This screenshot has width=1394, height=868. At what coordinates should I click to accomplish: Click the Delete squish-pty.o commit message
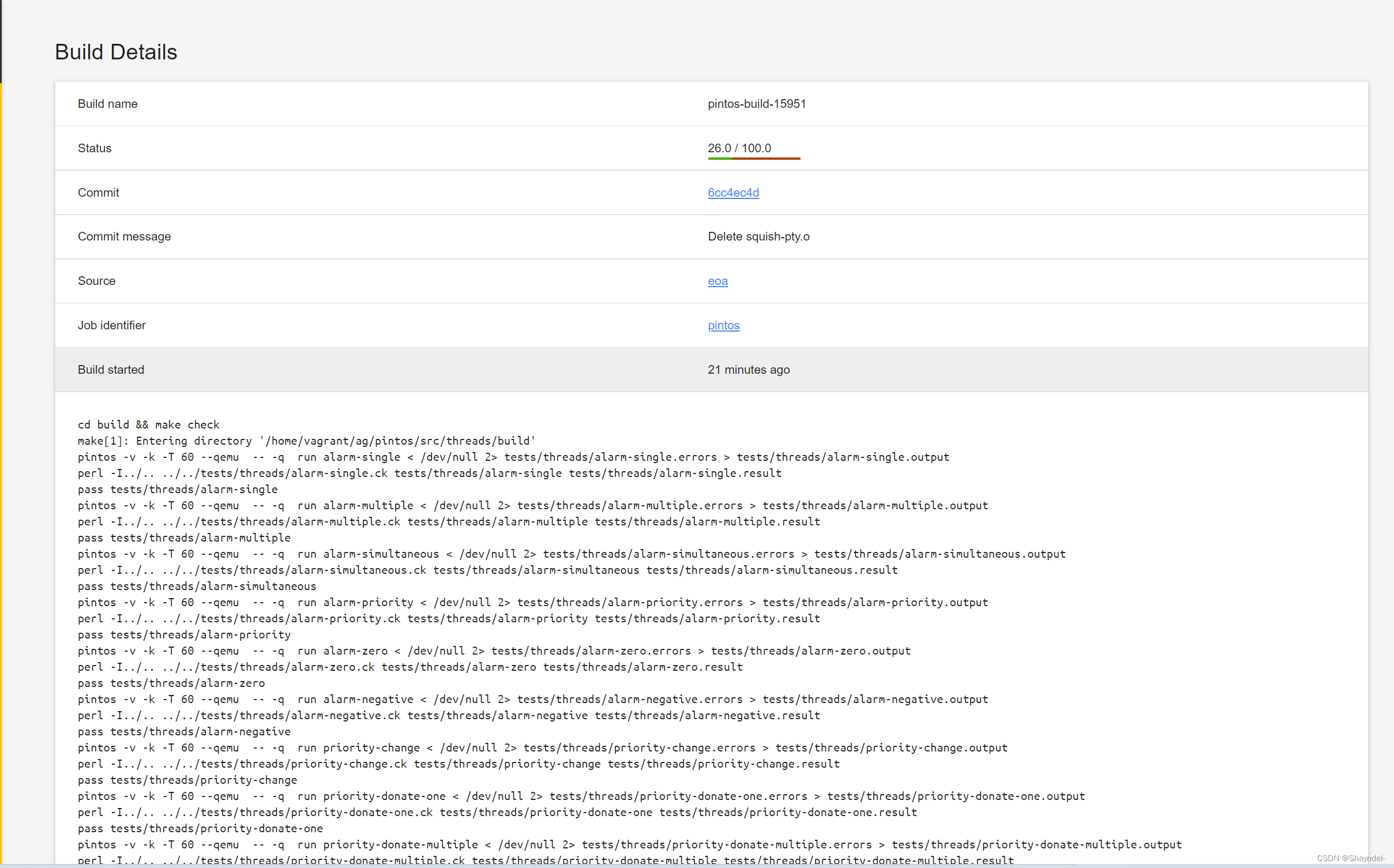(758, 236)
